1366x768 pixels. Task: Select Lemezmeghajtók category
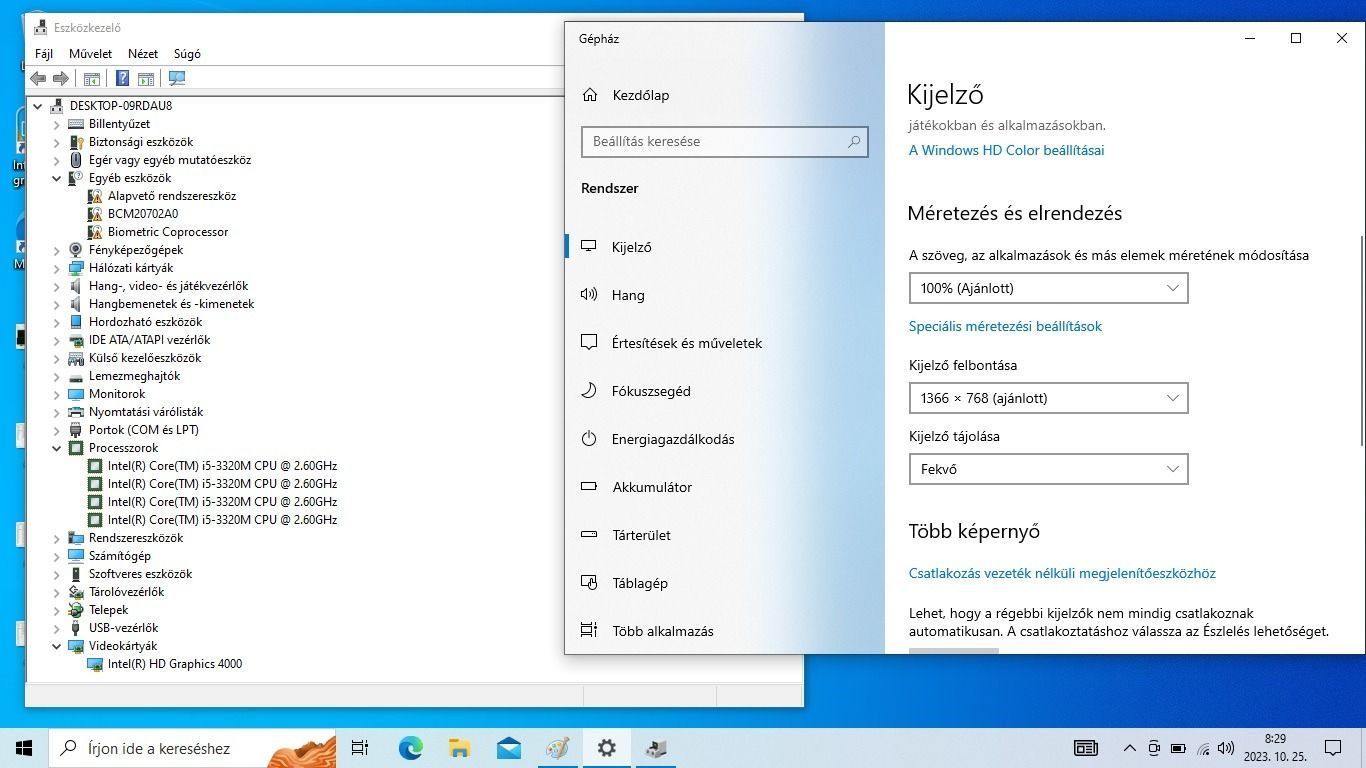tap(134, 376)
